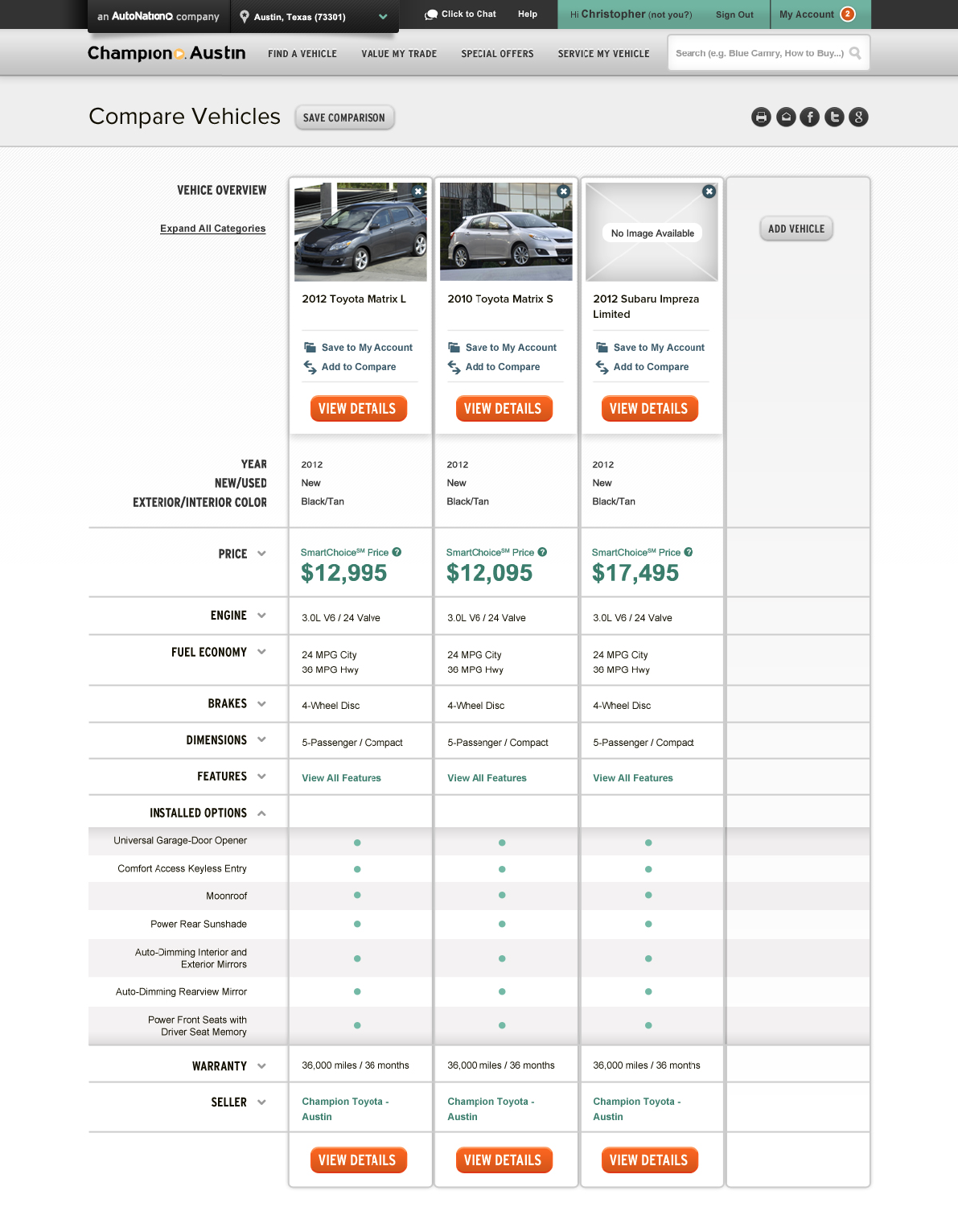The height and width of the screenshot is (1232, 958).
Task: Select Value My Trade in navigation
Action: click(x=399, y=53)
